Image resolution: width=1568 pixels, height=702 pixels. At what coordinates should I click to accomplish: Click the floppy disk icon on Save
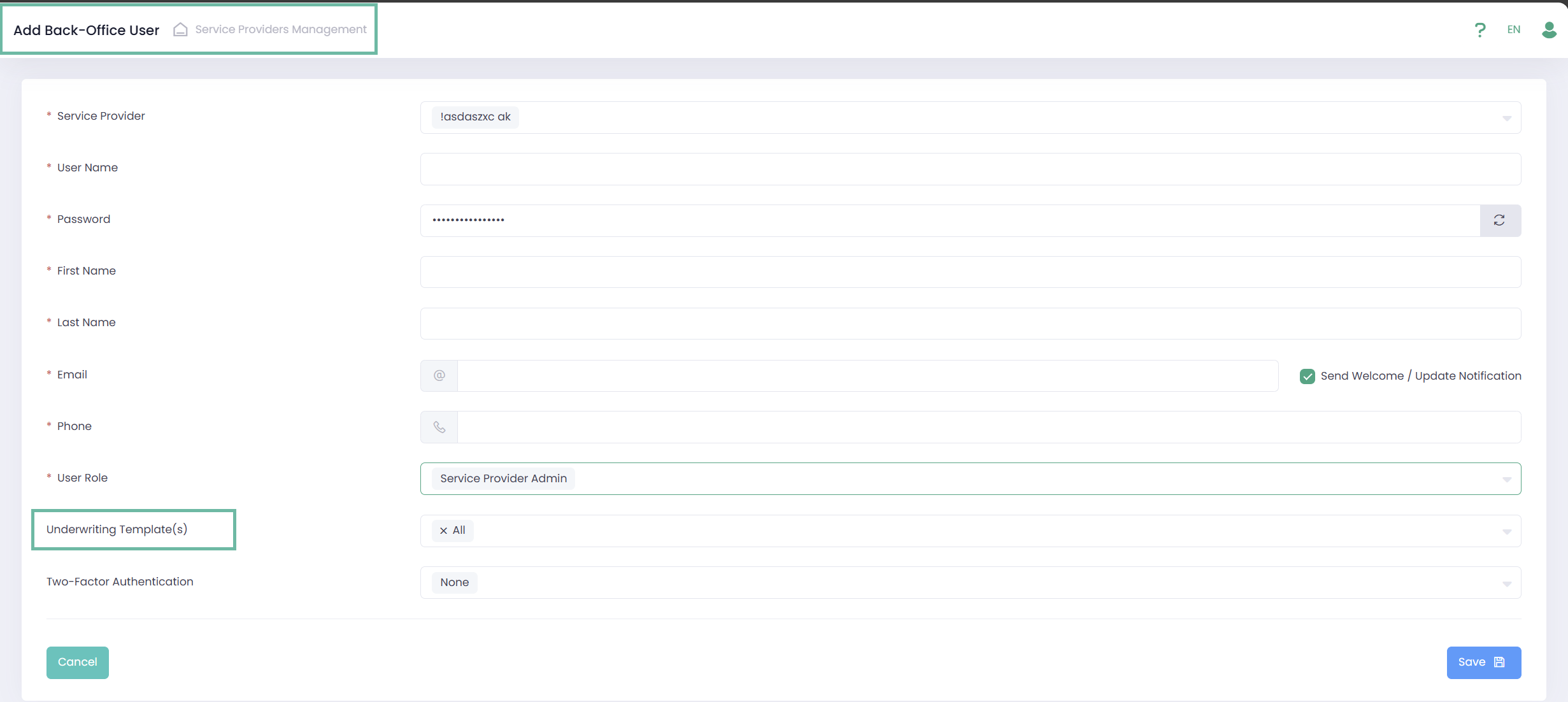click(1499, 663)
